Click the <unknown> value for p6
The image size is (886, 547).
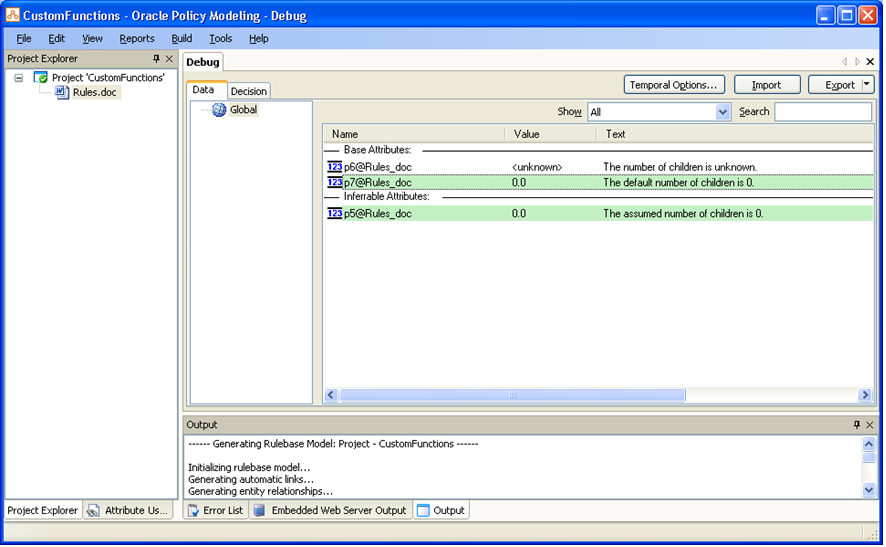click(537, 167)
